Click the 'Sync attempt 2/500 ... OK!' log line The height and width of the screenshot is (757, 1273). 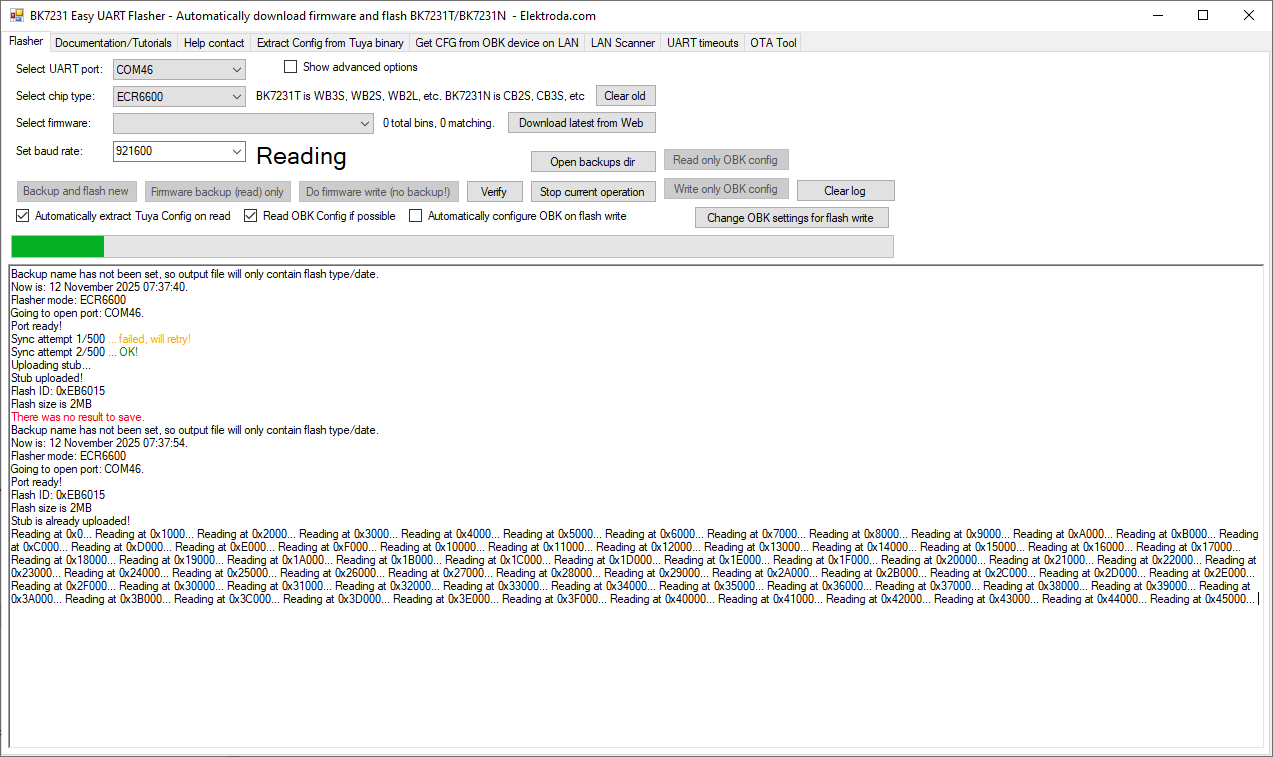[x=74, y=352]
